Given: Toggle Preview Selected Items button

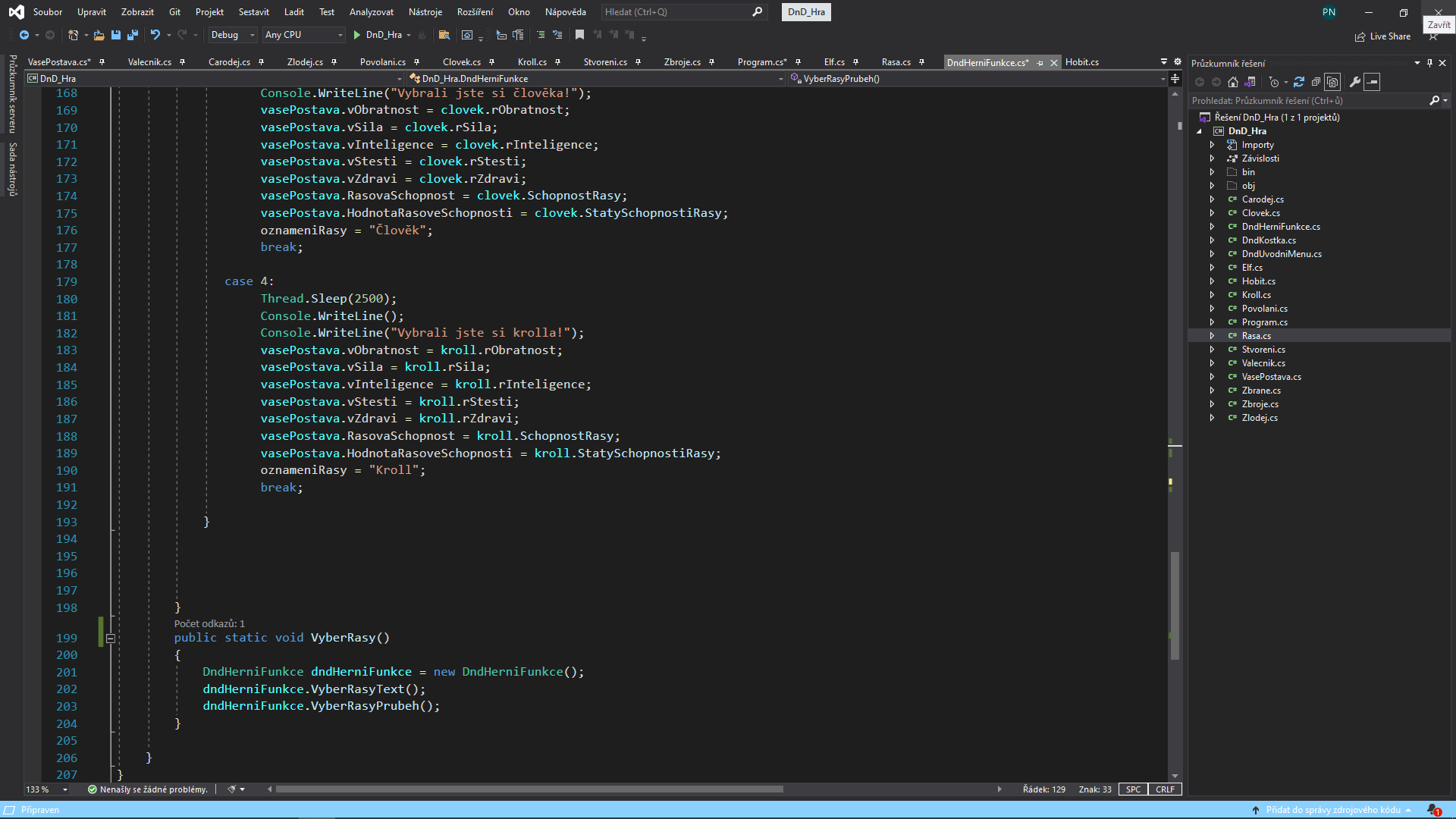Looking at the screenshot, I should (x=1372, y=82).
